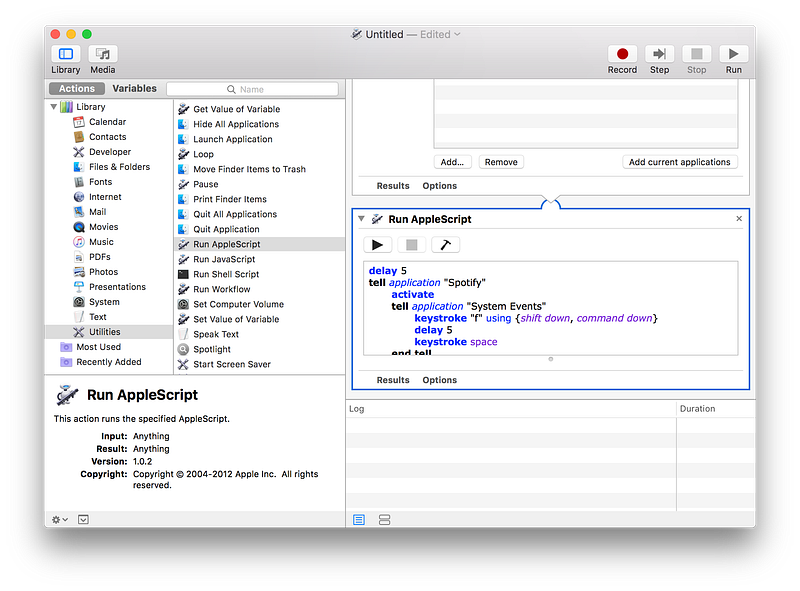Select the PDFs category icon
Viewport: 800px width, 591px height.
[79, 257]
